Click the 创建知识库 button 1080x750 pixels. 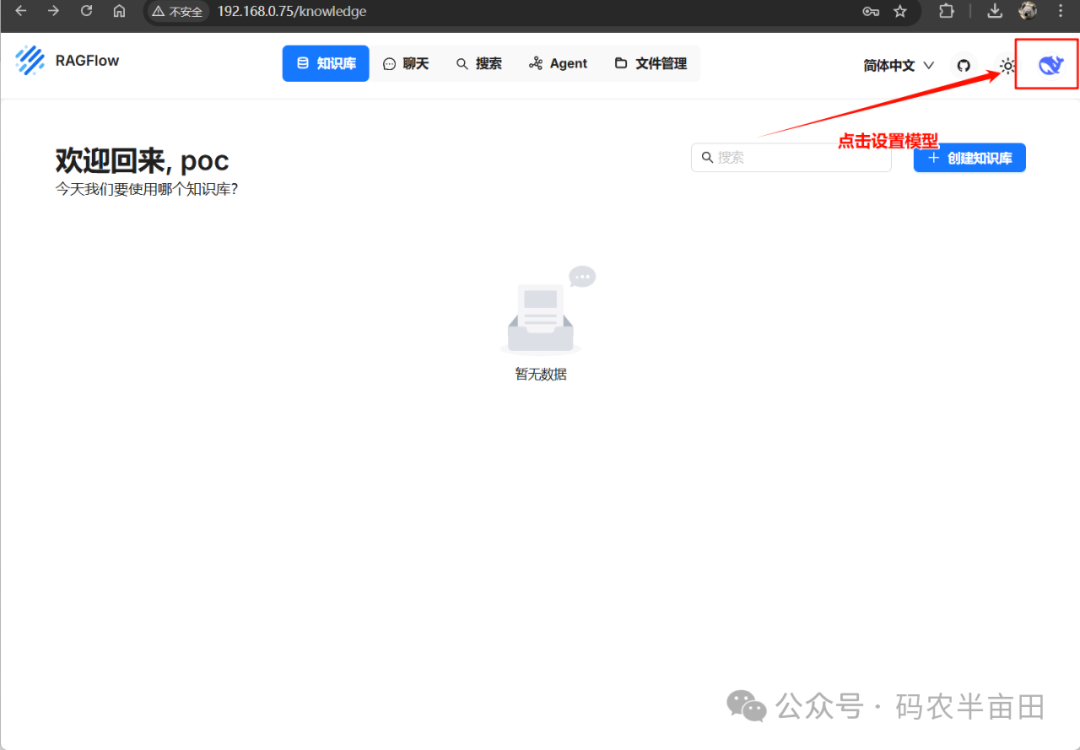pyautogui.click(x=969, y=158)
